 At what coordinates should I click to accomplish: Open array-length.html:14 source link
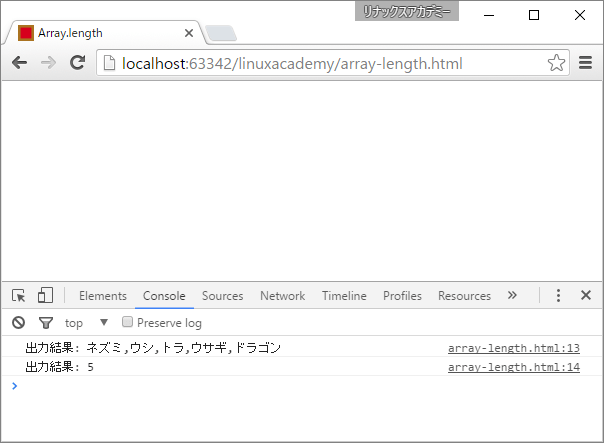pyautogui.click(x=513, y=367)
